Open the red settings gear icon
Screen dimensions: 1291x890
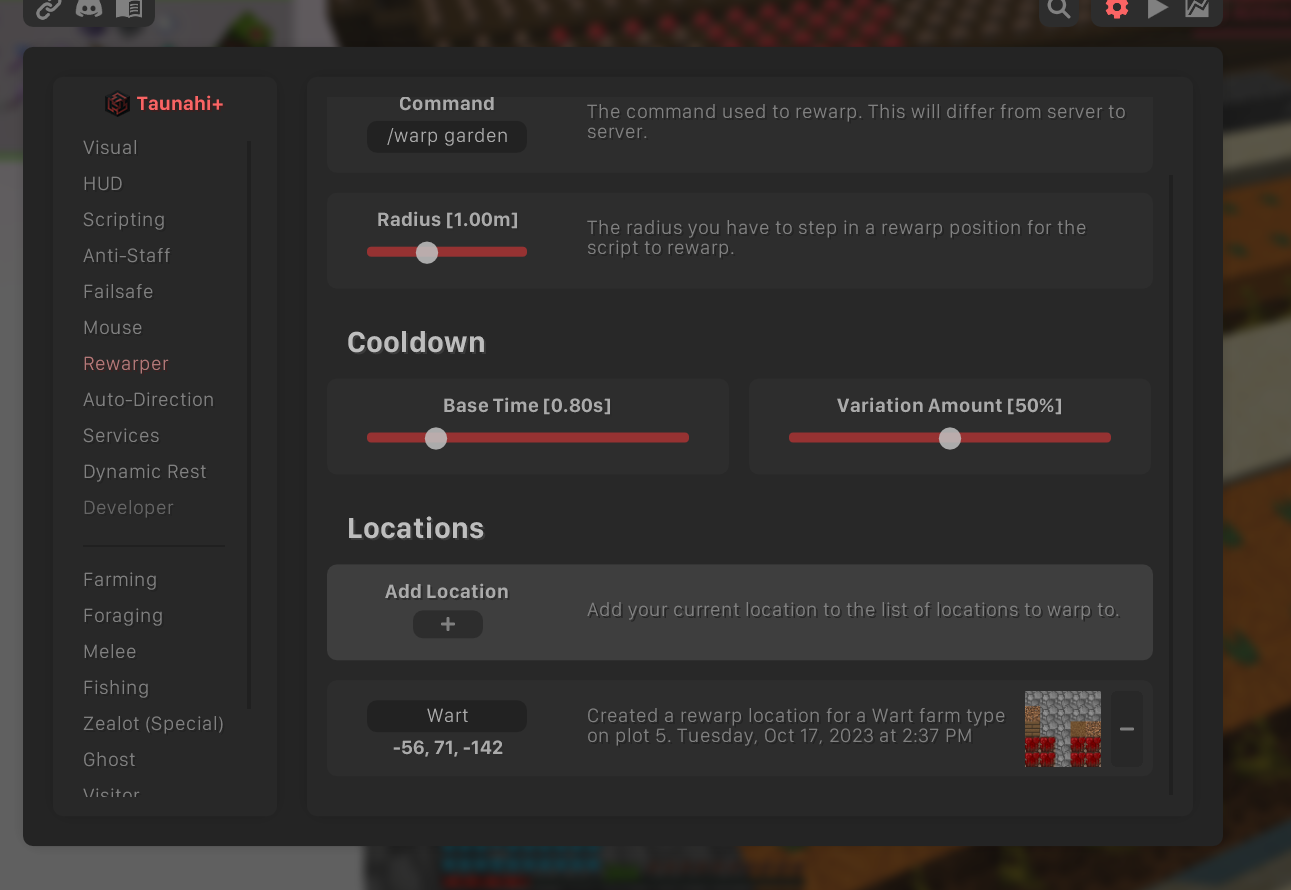click(x=1117, y=9)
